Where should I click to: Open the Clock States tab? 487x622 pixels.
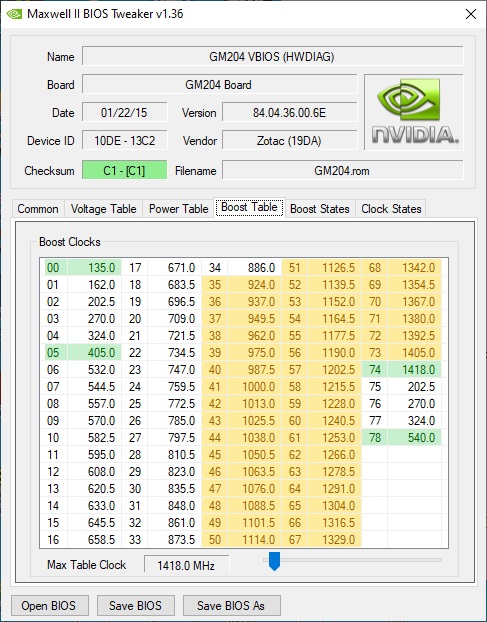click(x=391, y=209)
